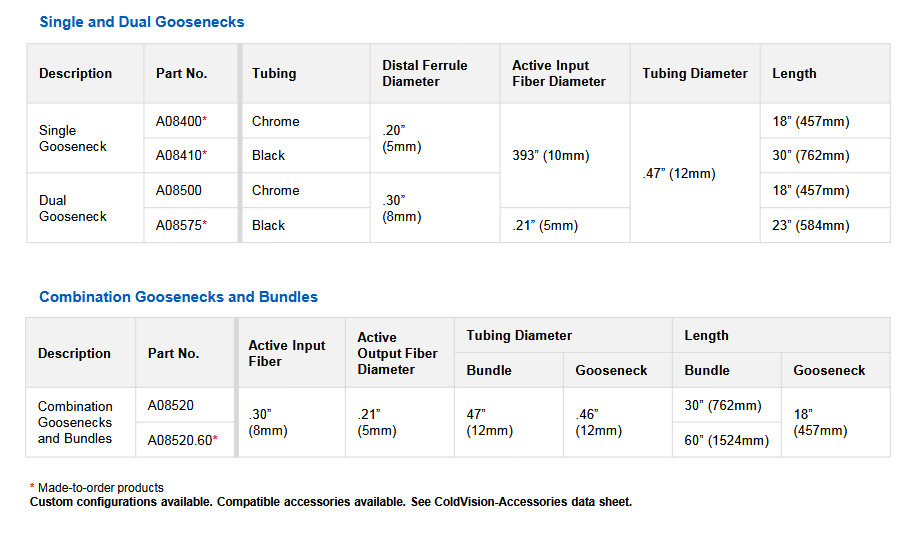
Task: Select part number A08400
Action: pos(178,121)
